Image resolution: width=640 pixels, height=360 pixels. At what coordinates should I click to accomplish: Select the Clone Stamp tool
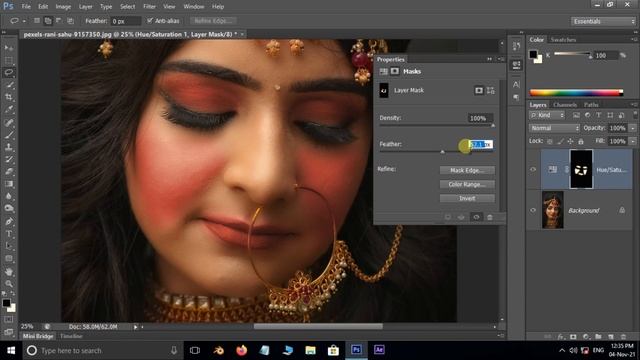point(9,147)
